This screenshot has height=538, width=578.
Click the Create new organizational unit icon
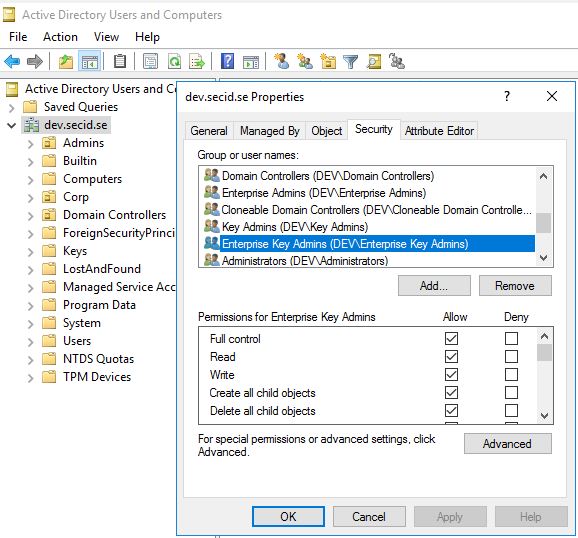[x=328, y=61]
